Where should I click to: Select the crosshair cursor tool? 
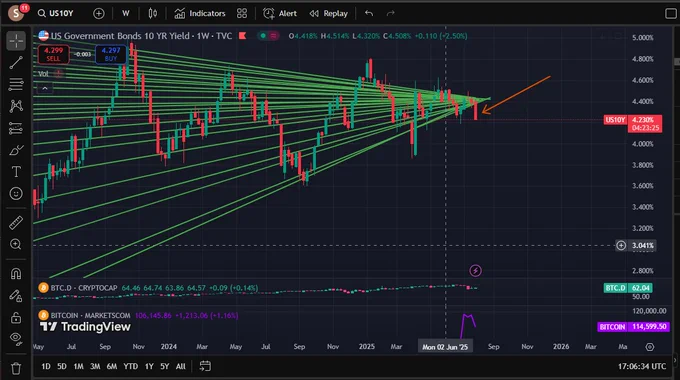16,41
